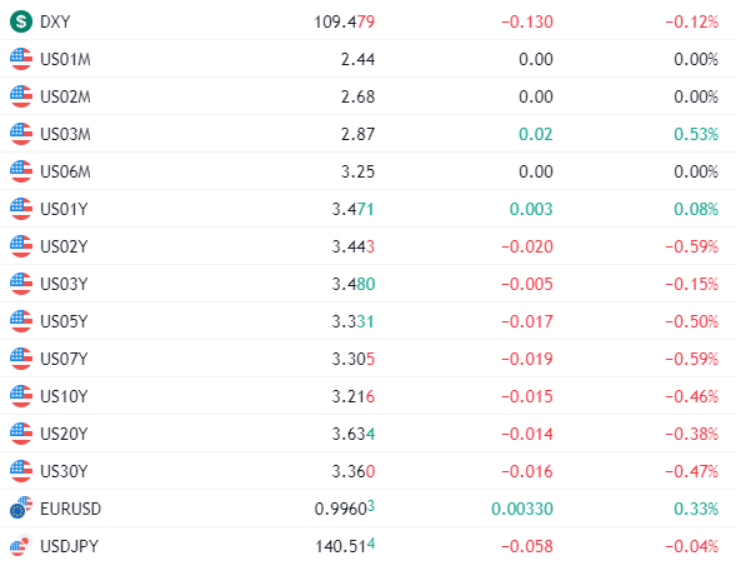Select the US01Y symbol label
This screenshot has width=737, height=563.
coord(64,209)
